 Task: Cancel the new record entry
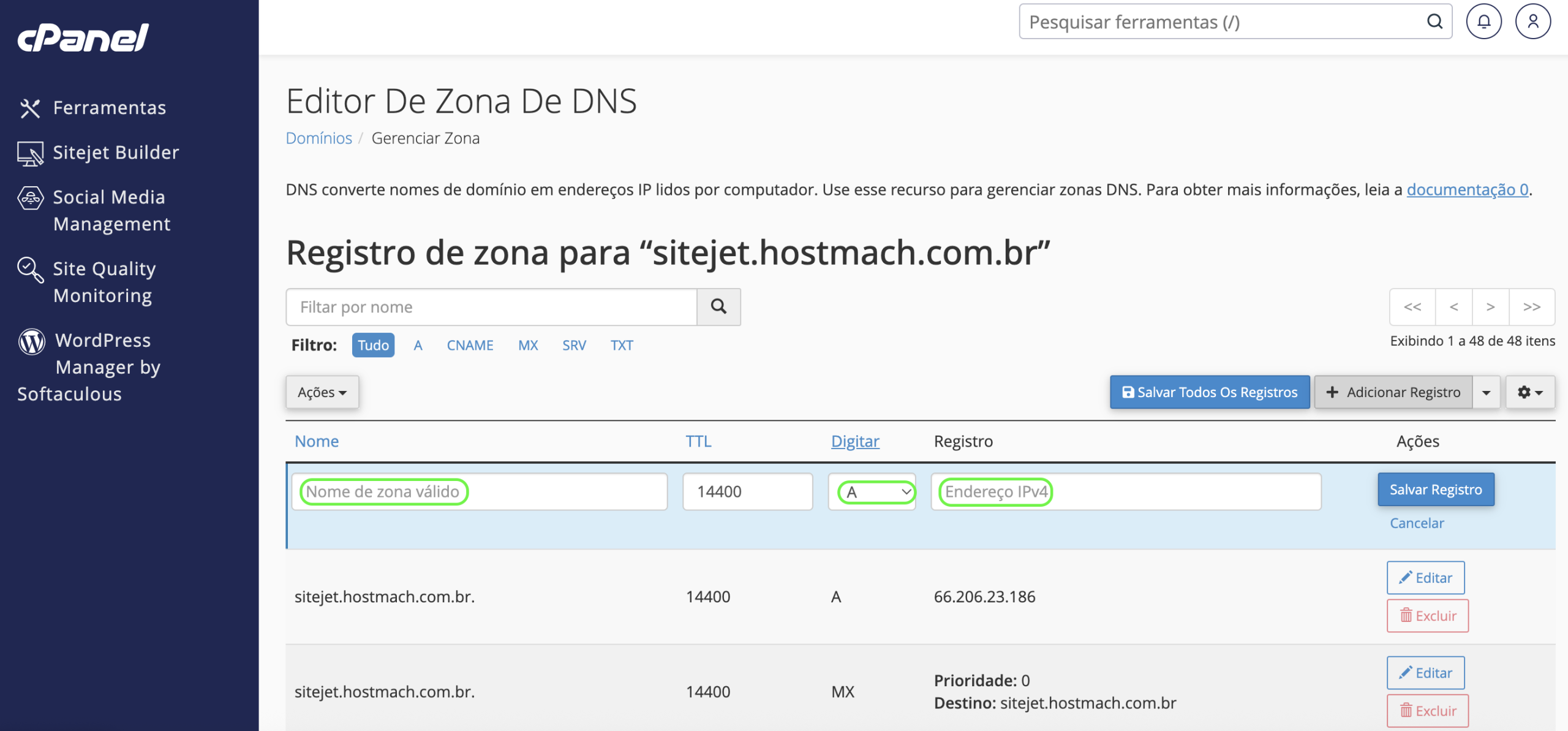coord(1416,523)
